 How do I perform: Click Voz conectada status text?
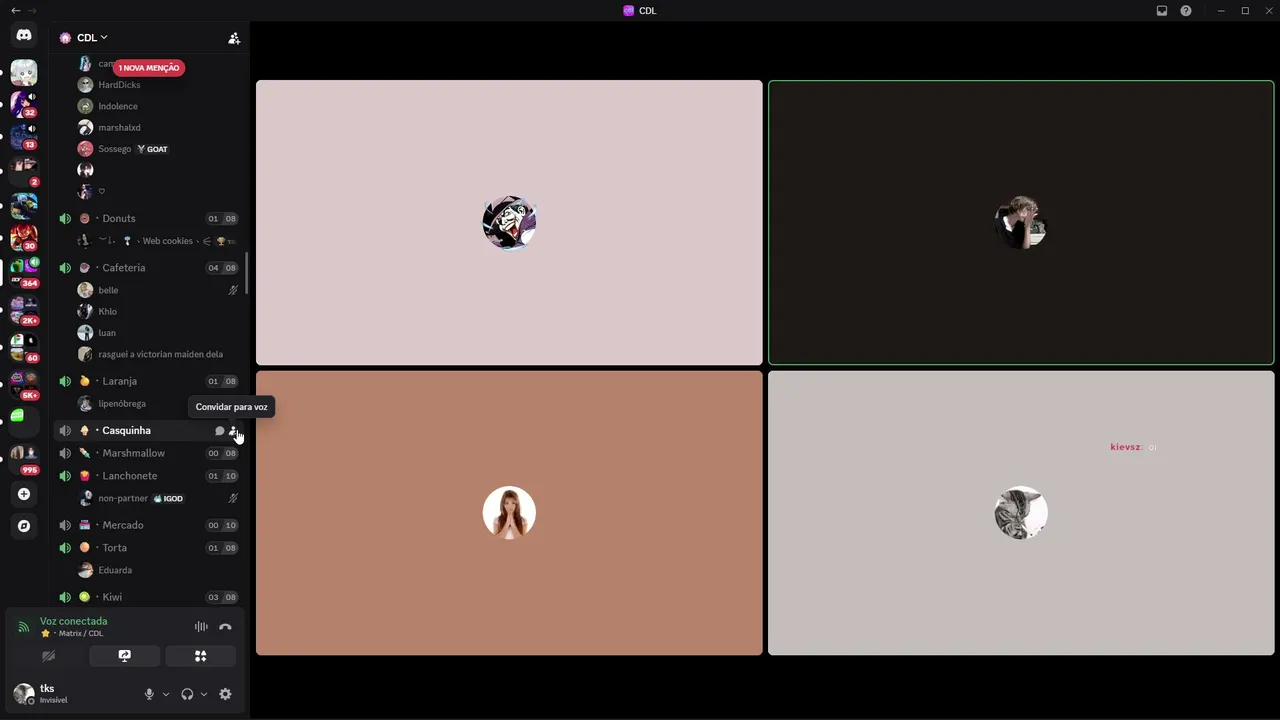[x=73, y=621]
